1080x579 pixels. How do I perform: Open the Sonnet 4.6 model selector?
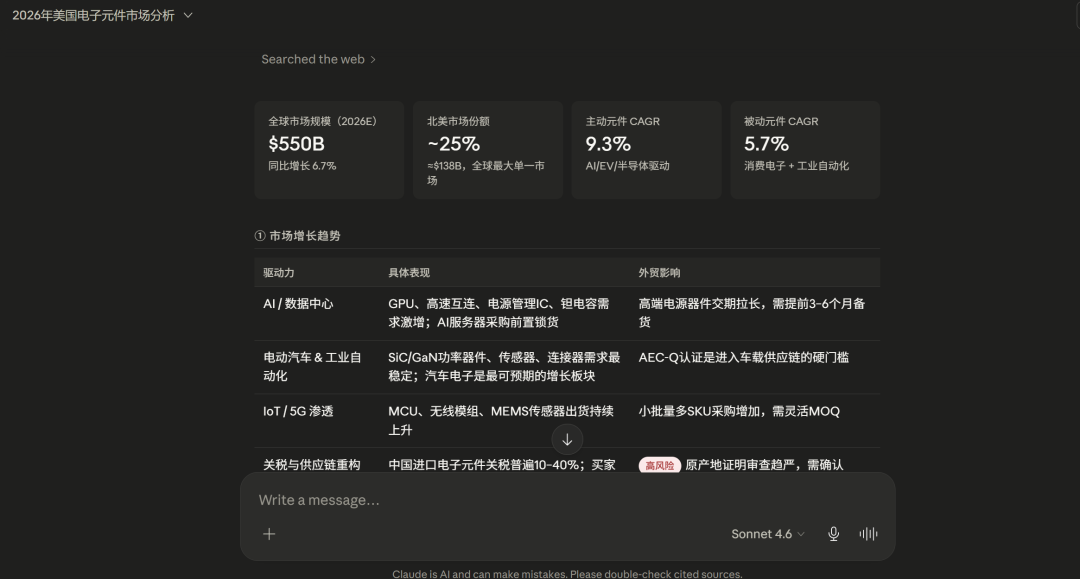tap(767, 534)
